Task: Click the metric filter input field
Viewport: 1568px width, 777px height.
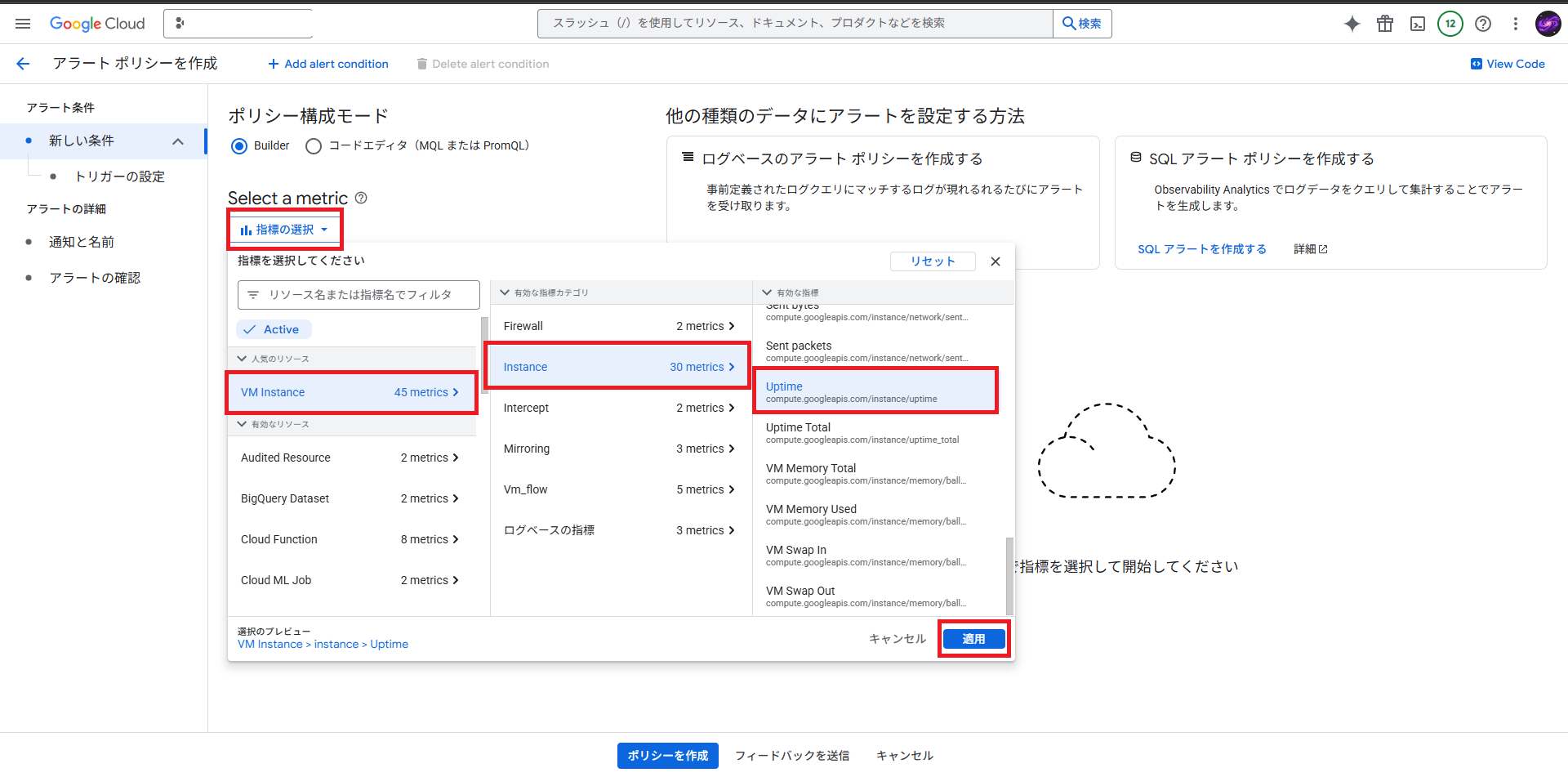Action: tap(359, 295)
